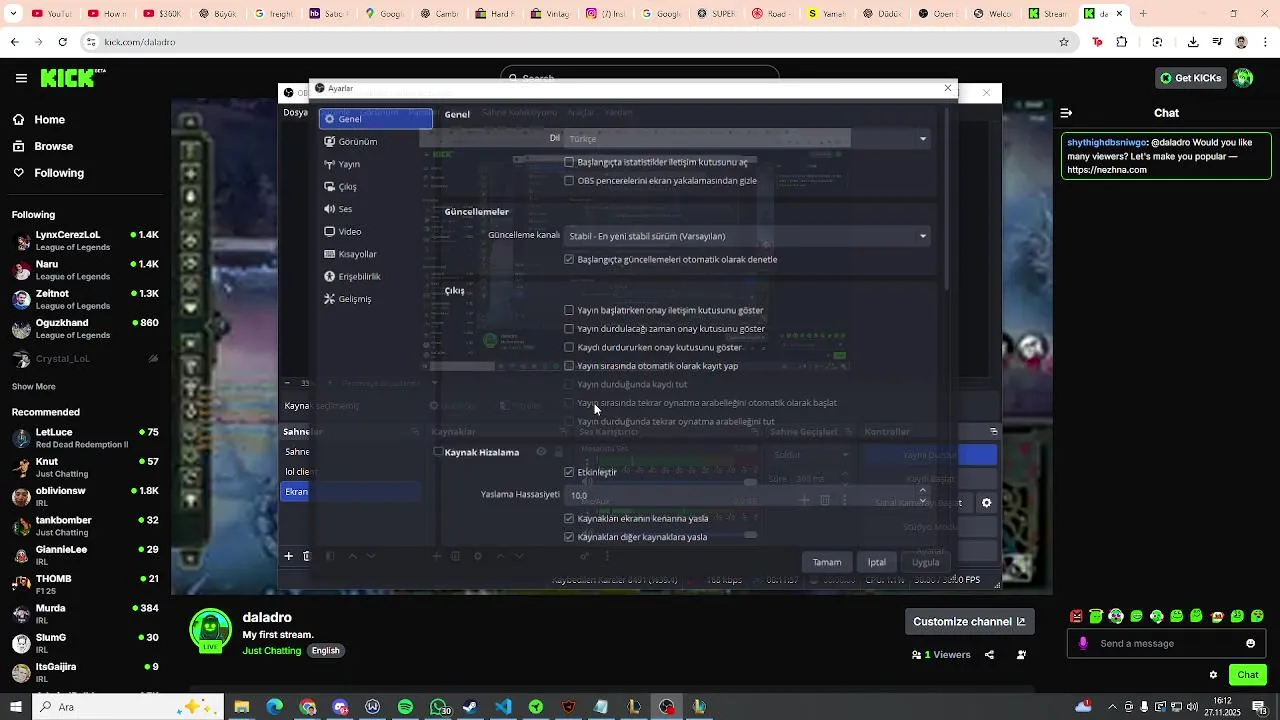Go back with browser back arrow
This screenshot has height=720, width=1280.
click(14, 42)
